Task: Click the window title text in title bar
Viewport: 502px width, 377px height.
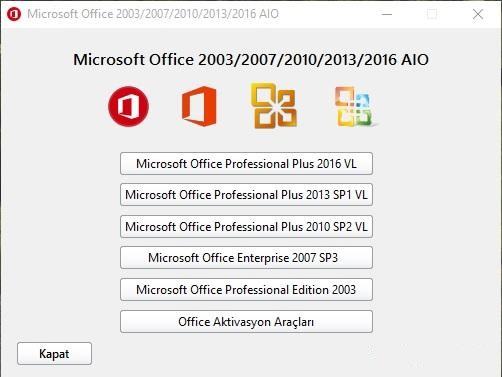Action: [x=153, y=14]
